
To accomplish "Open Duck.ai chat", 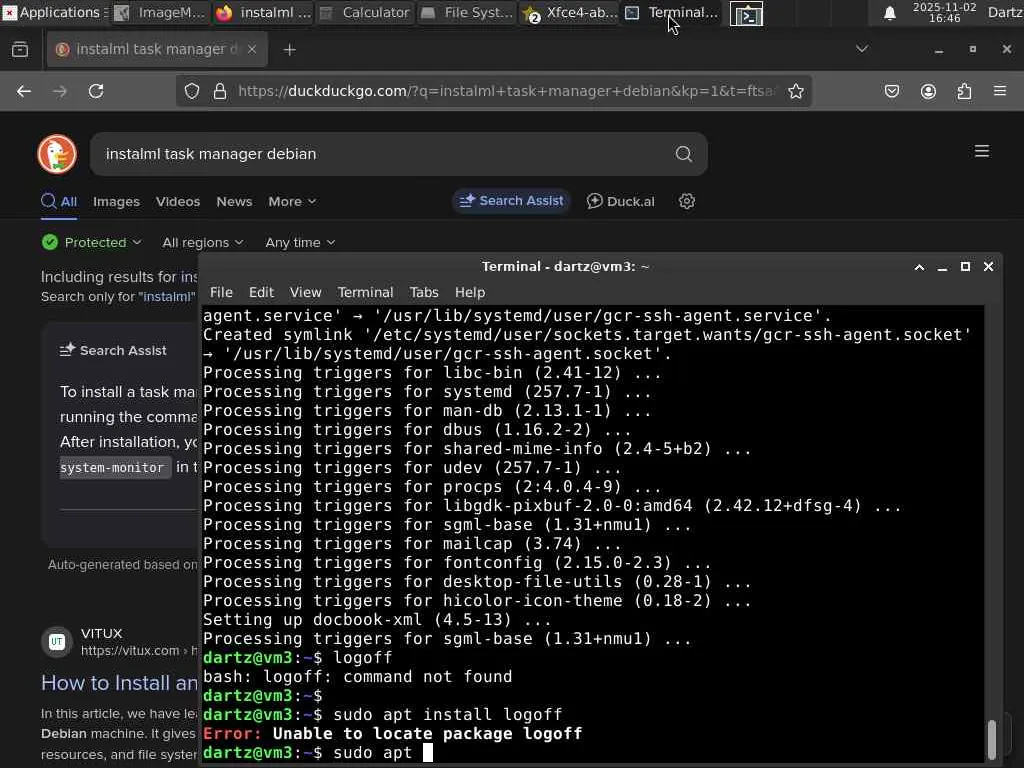I will click(620, 201).
